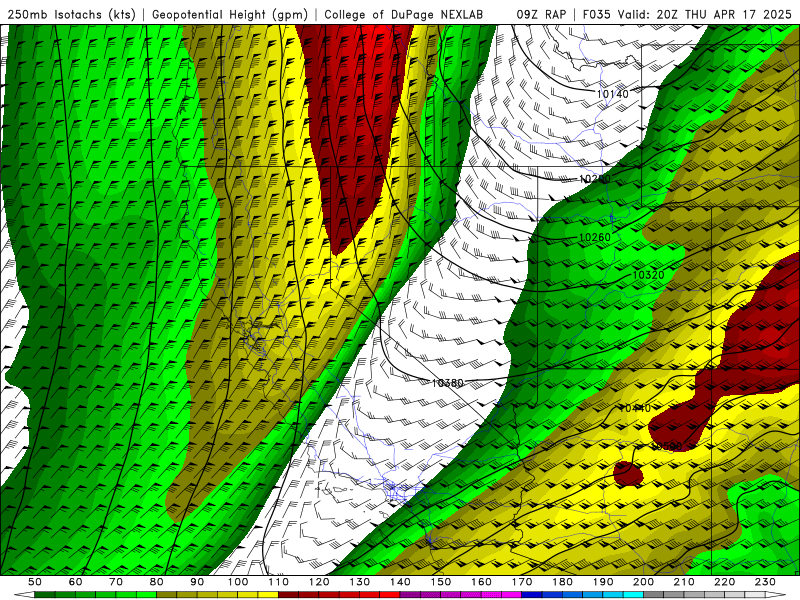Viewport: 800px width, 600px height.
Task: Click the 90 value on the color scale
Action: coord(197,582)
